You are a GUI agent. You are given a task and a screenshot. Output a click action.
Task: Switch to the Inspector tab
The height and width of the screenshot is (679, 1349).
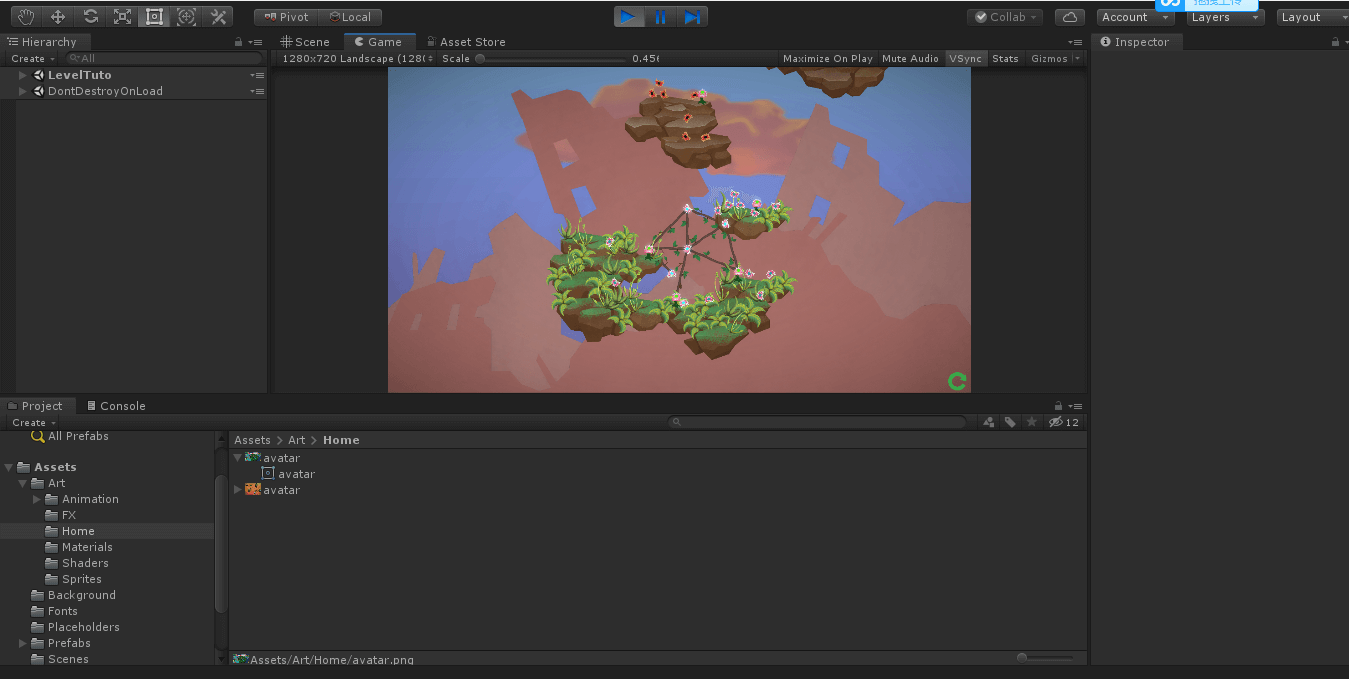click(x=1135, y=42)
